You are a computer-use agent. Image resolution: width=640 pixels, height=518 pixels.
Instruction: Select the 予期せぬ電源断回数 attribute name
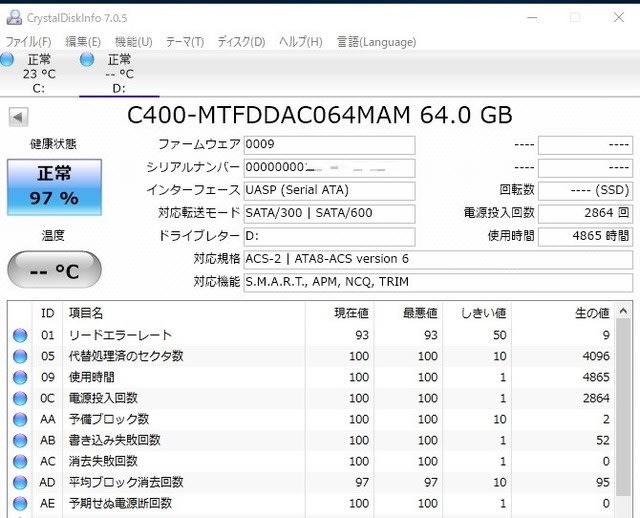120,504
